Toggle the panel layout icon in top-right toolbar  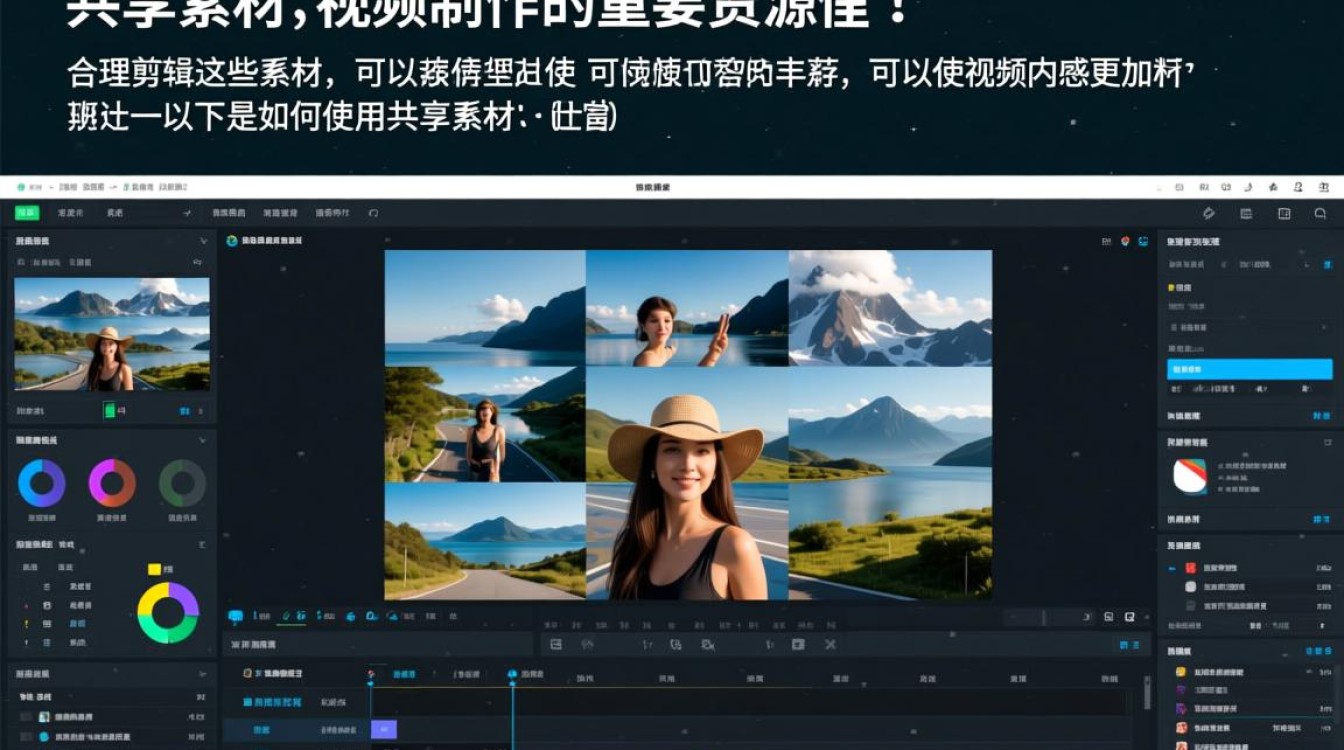coord(1284,213)
